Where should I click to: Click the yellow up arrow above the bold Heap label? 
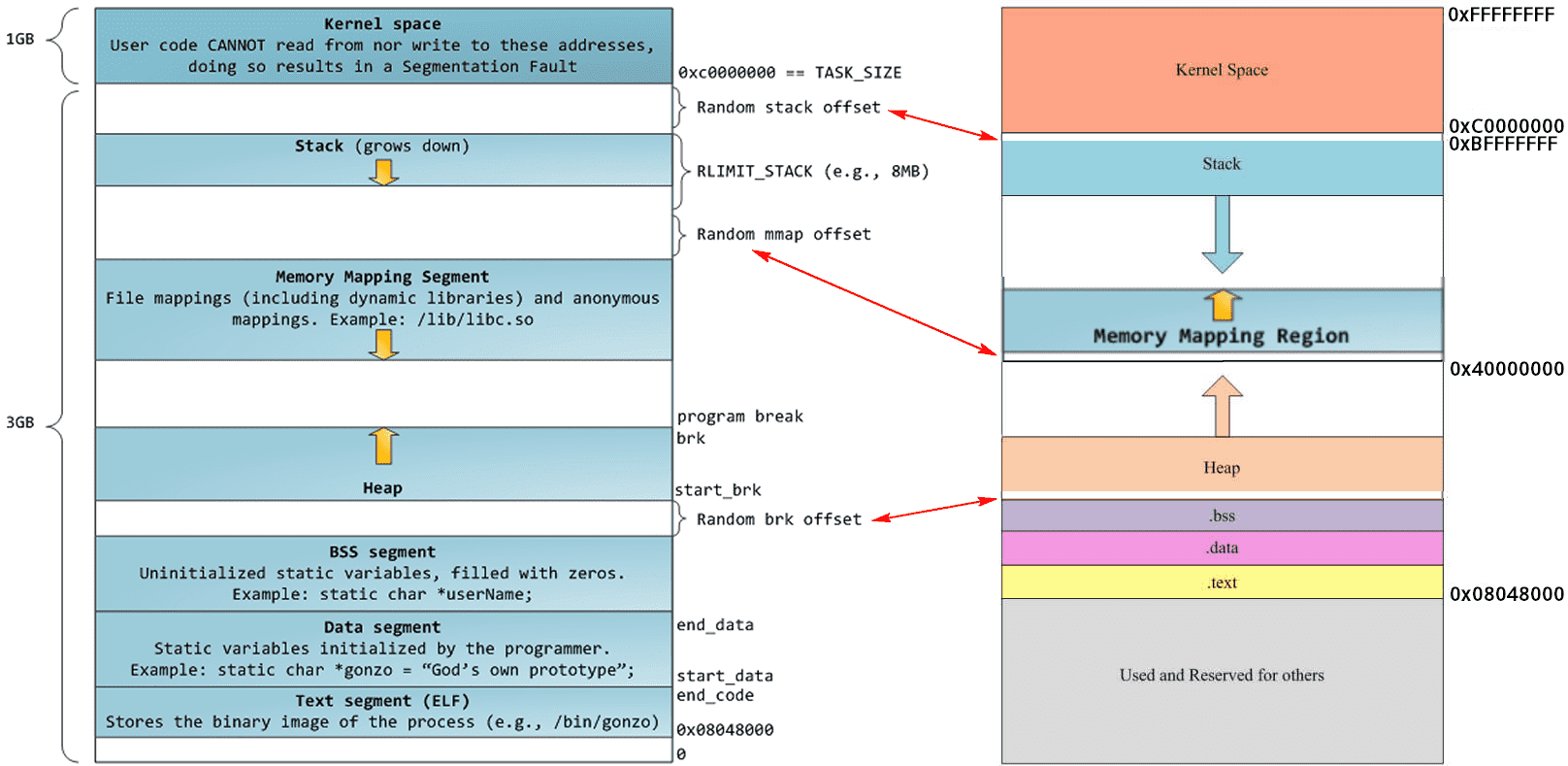tap(384, 446)
